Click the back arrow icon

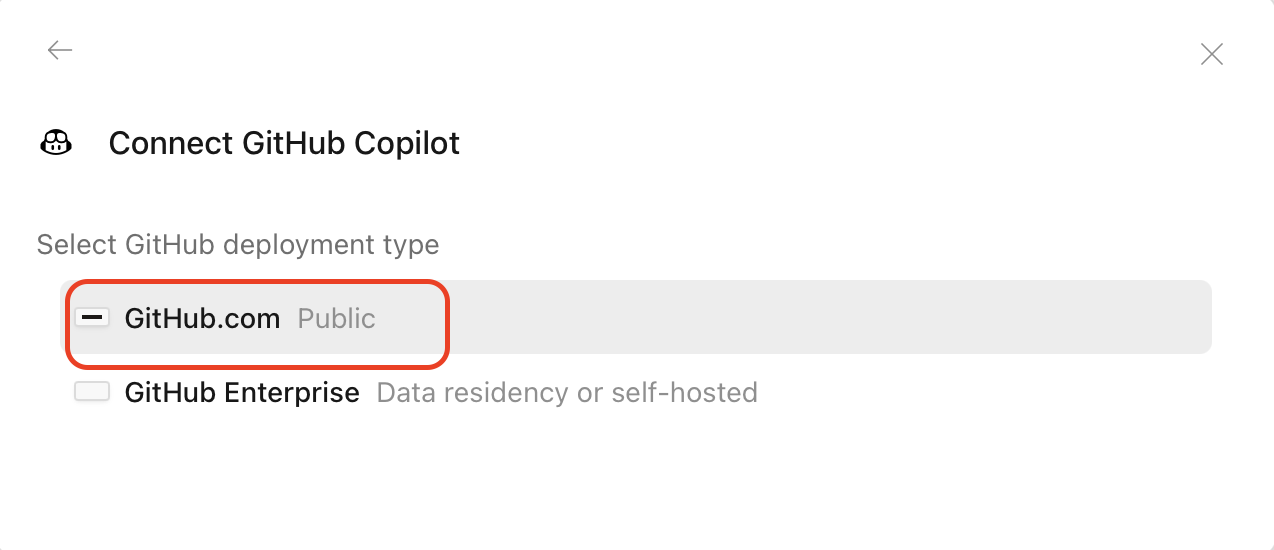click(60, 50)
